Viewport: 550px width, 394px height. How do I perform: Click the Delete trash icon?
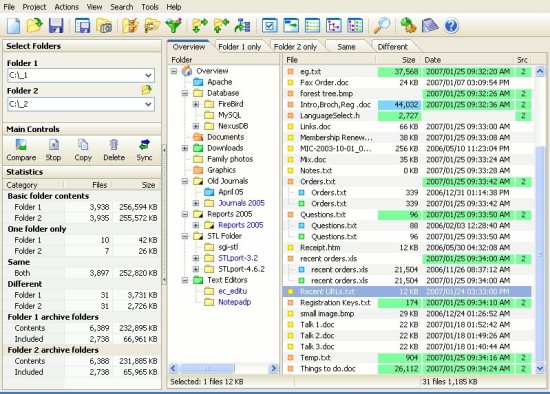tap(114, 145)
